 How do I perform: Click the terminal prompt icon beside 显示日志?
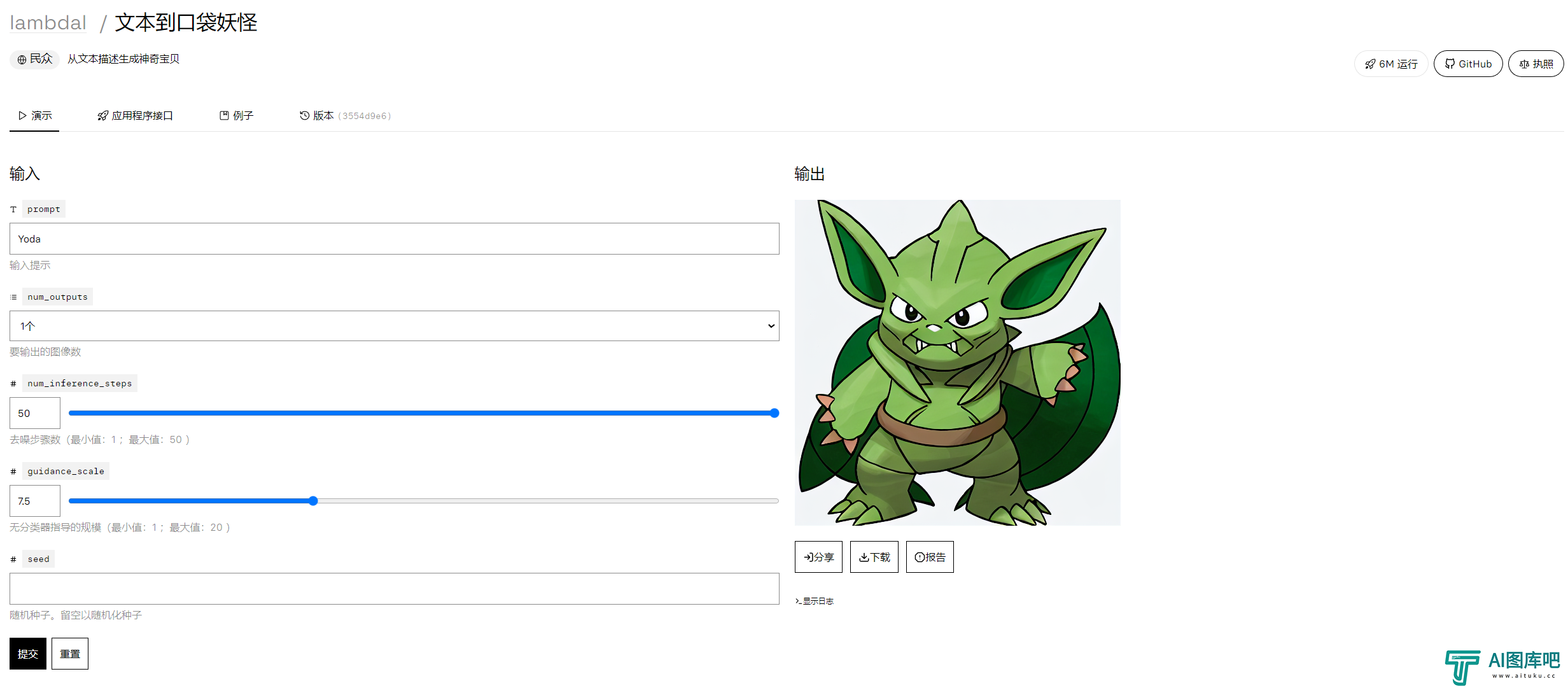click(798, 601)
